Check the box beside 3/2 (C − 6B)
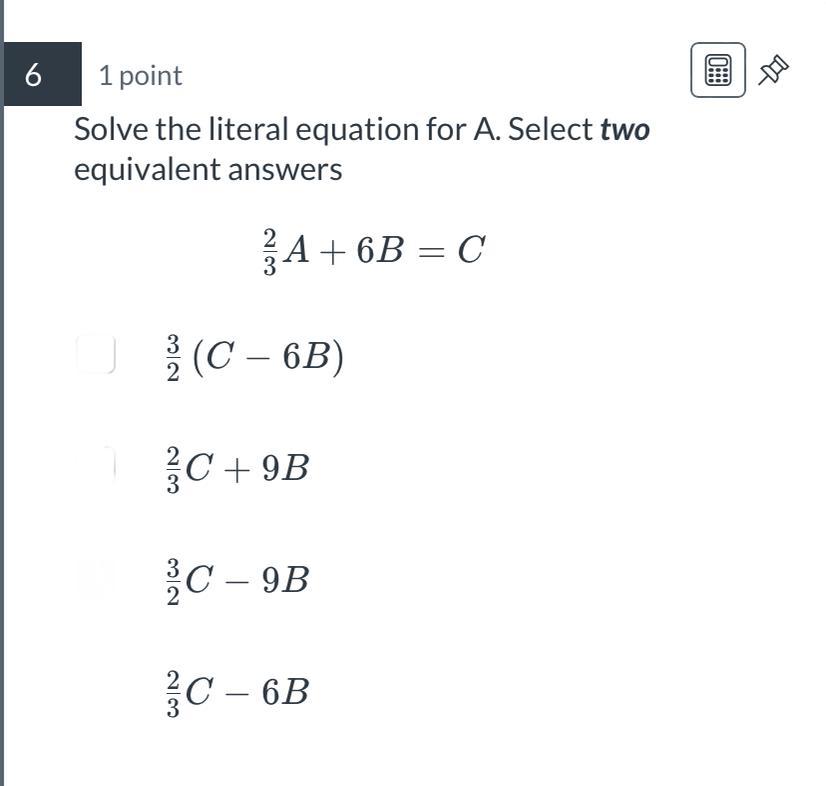Viewport: 826px width, 786px height. click(x=96, y=355)
